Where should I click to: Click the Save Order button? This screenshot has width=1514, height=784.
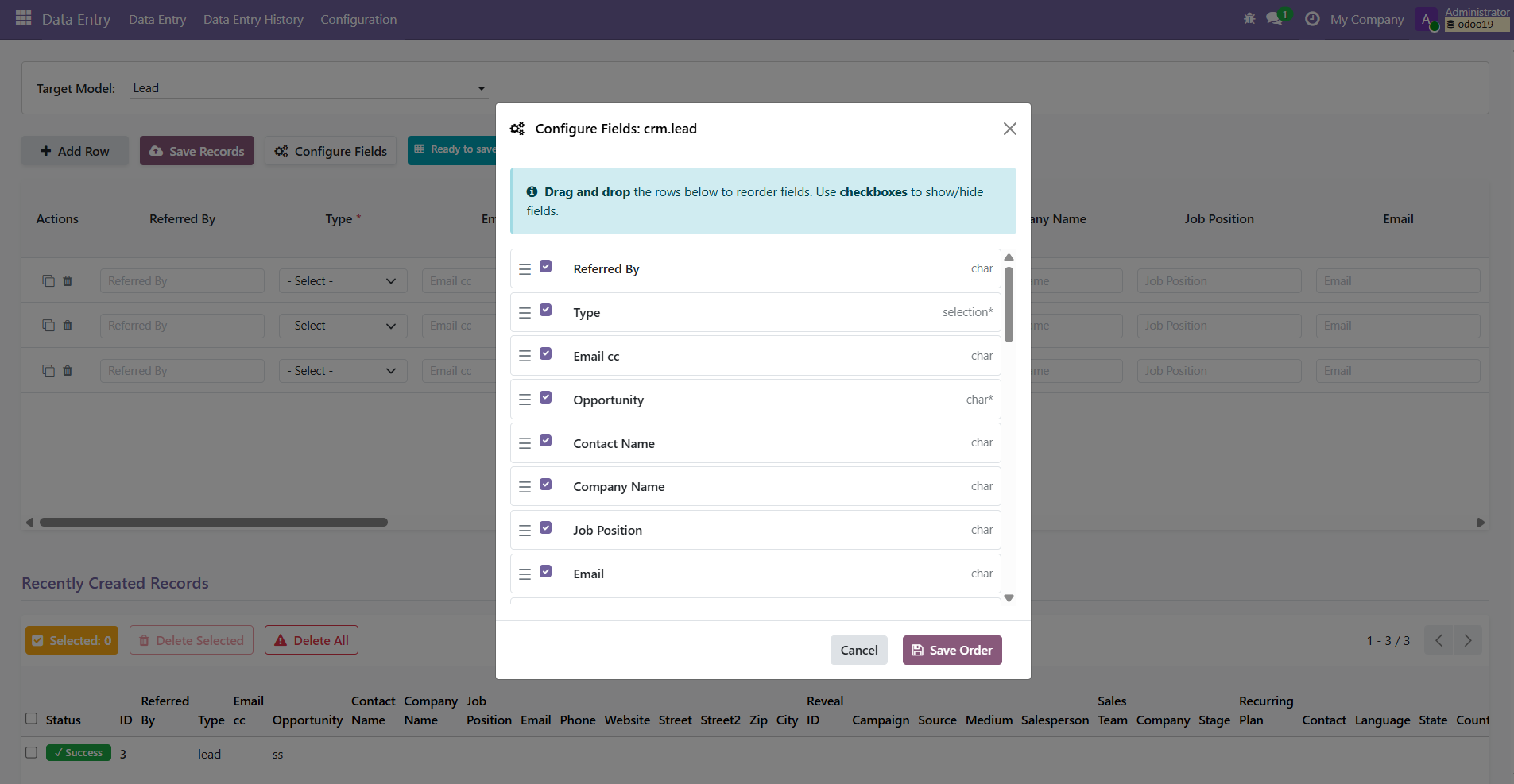[951, 650]
